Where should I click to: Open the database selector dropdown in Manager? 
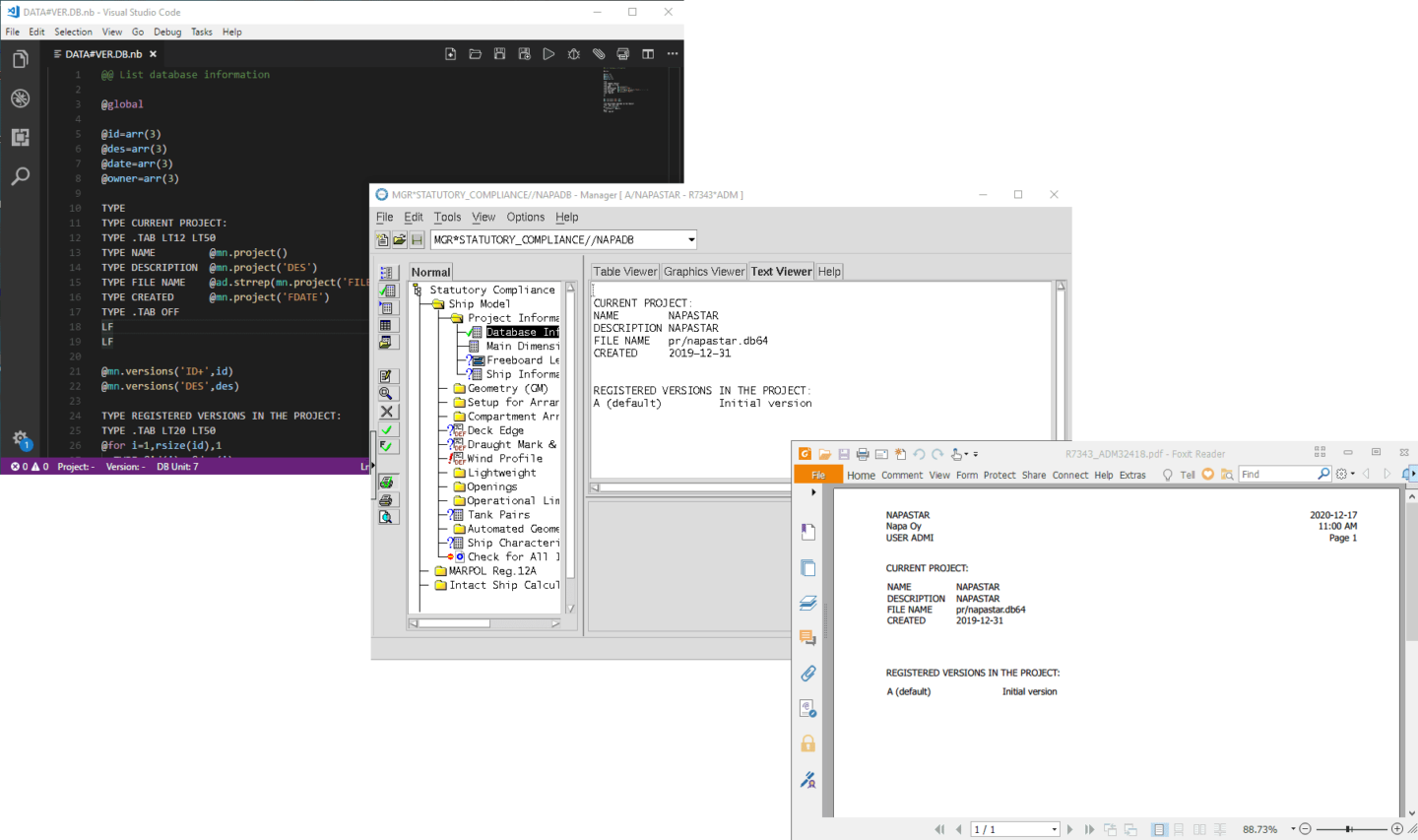point(689,239)
